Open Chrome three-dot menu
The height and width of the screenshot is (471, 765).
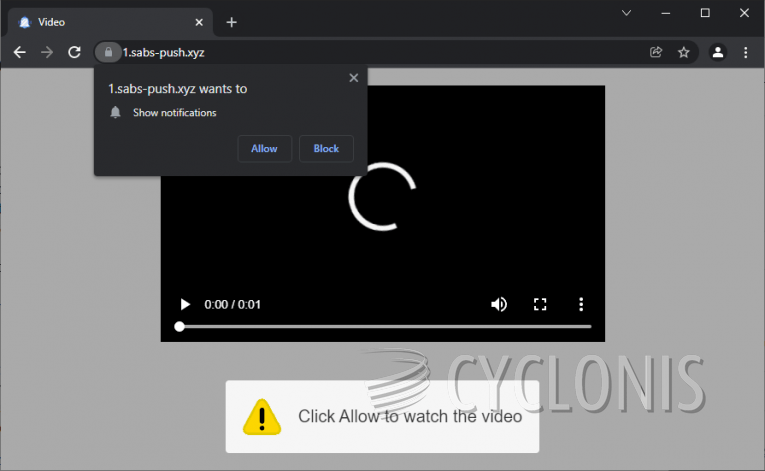pos(745,52)
